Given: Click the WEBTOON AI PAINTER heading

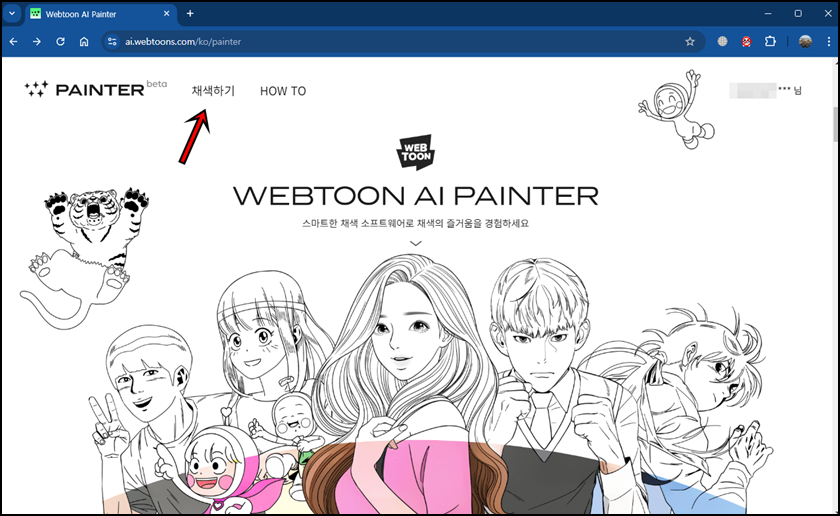Looking at the screenshot, I should (416, 196).
